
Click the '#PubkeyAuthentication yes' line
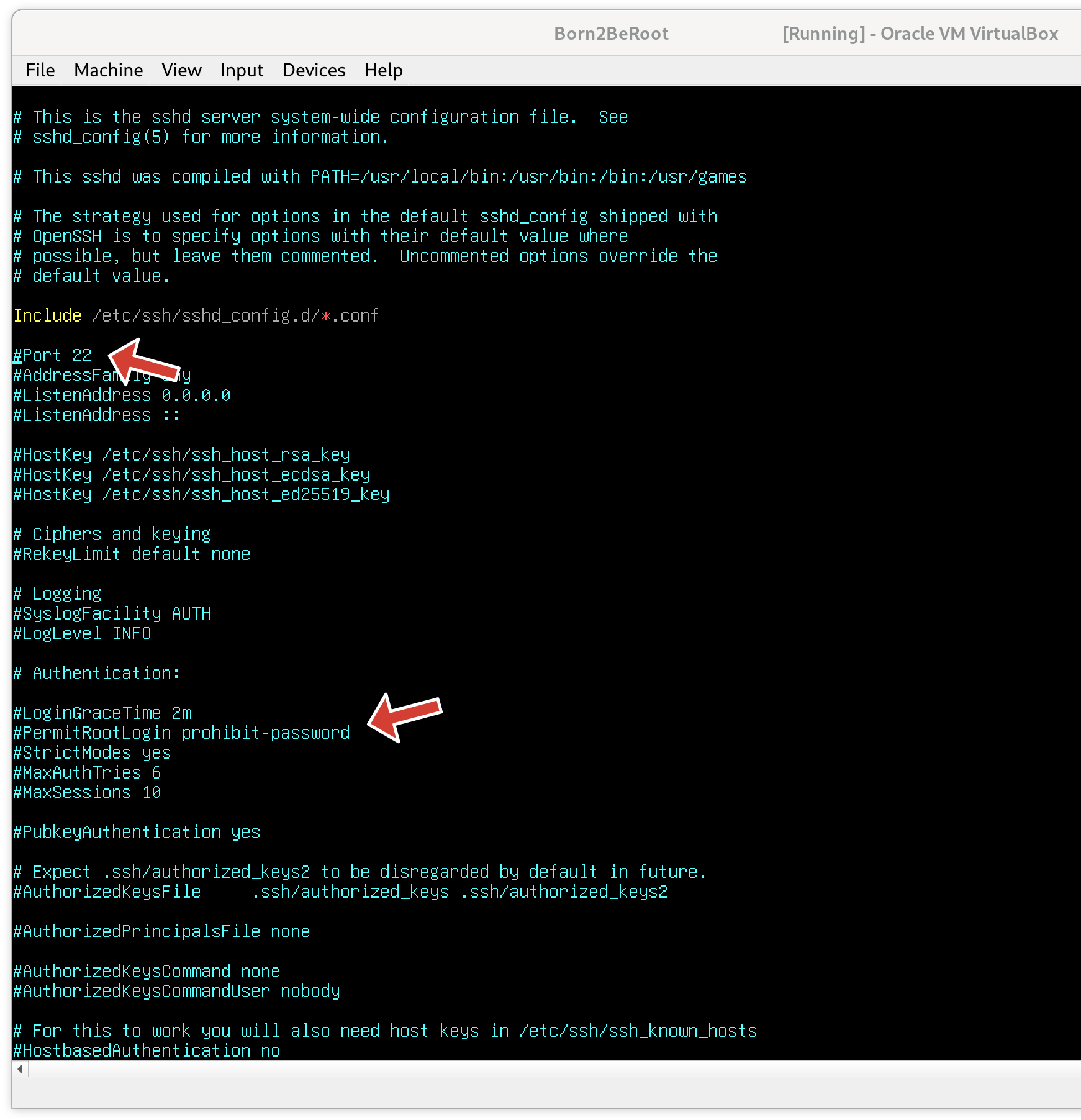click(x=137, y=832)
